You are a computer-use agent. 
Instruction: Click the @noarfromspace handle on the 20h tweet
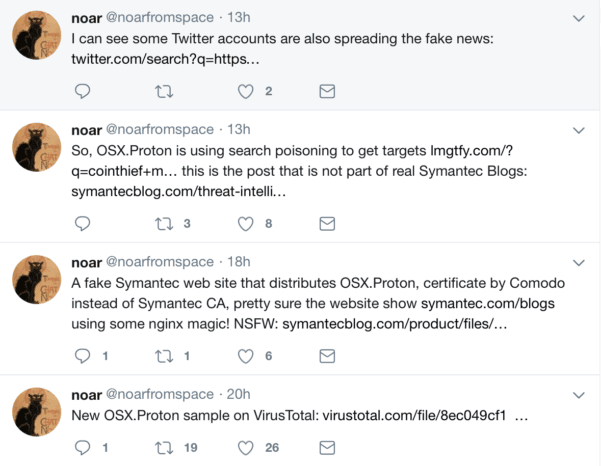point(160,394)
